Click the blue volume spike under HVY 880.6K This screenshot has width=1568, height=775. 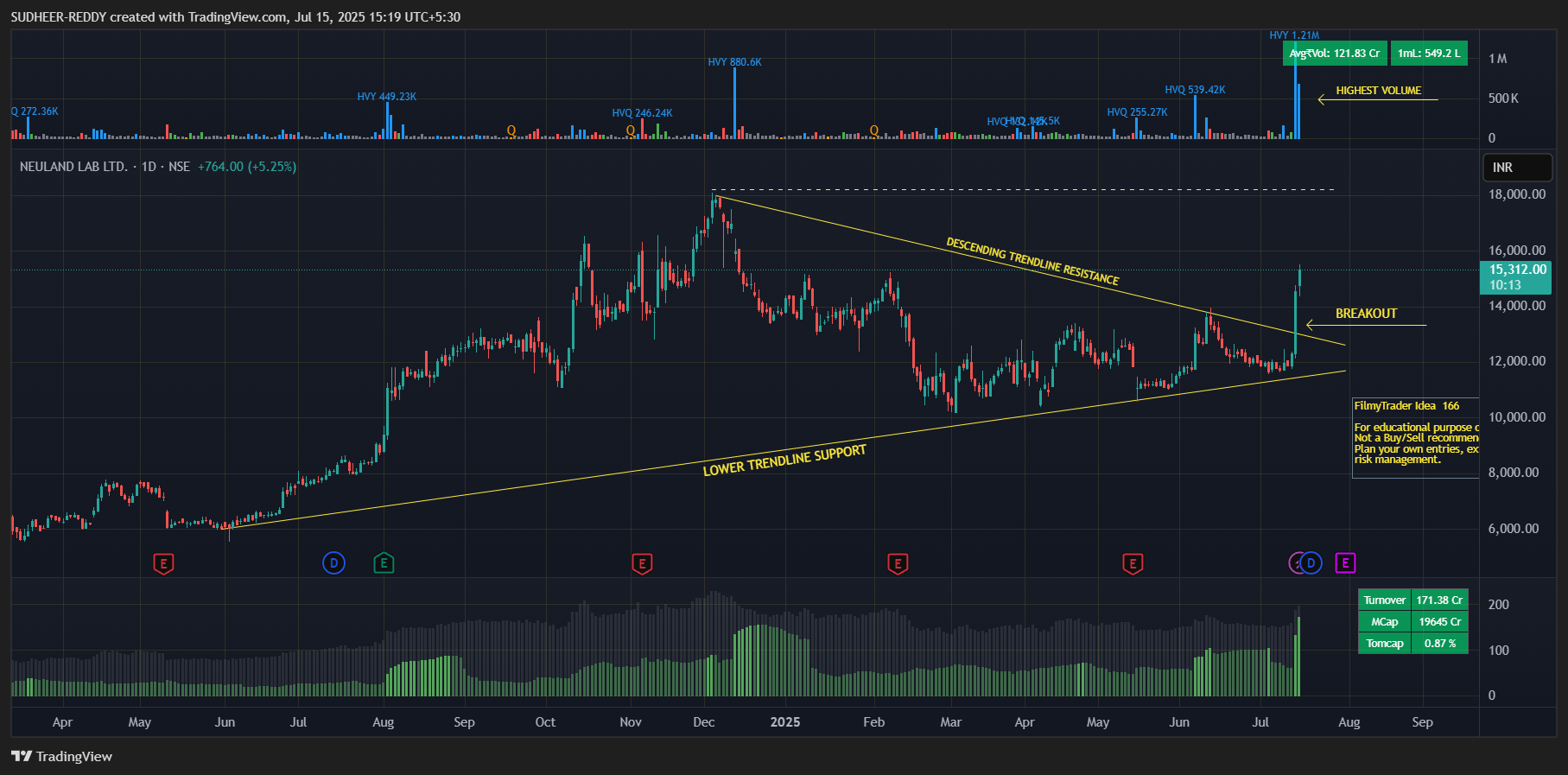click(x=735, y=104)
